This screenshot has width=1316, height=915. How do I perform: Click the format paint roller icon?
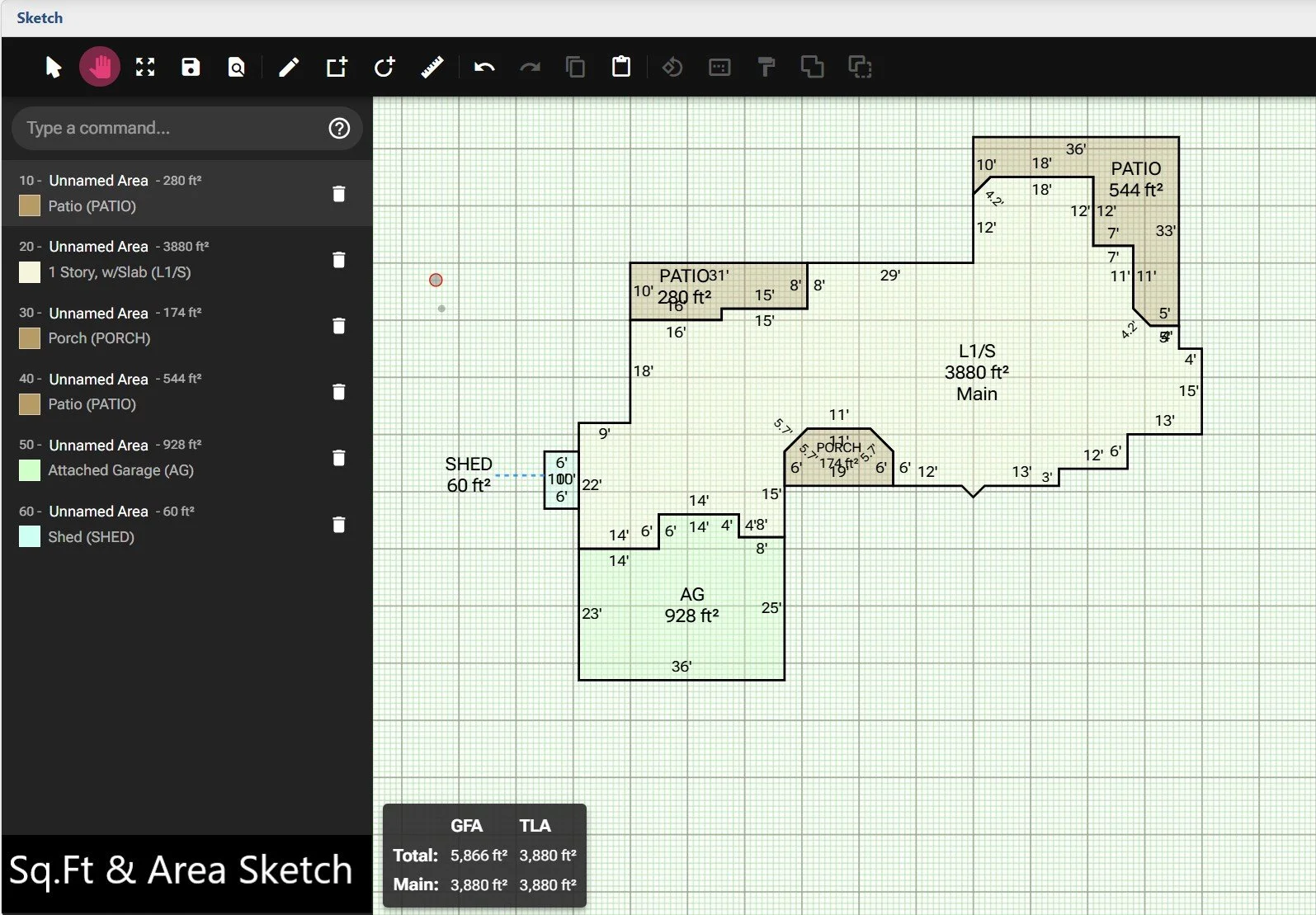766,67
